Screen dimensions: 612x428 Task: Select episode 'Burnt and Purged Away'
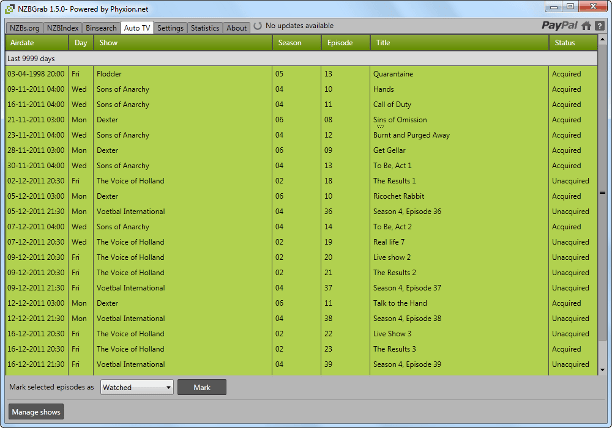click(411, 135)
